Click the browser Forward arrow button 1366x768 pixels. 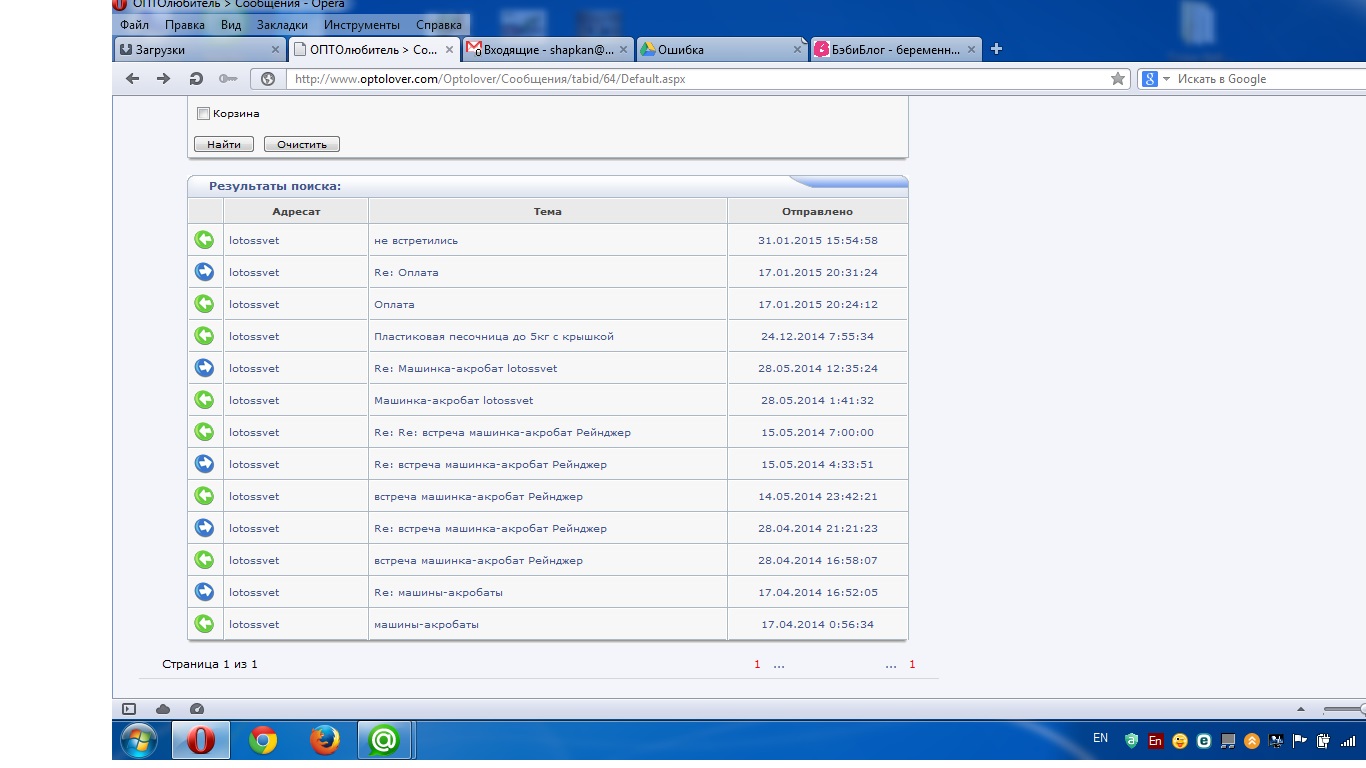point(163,79)
